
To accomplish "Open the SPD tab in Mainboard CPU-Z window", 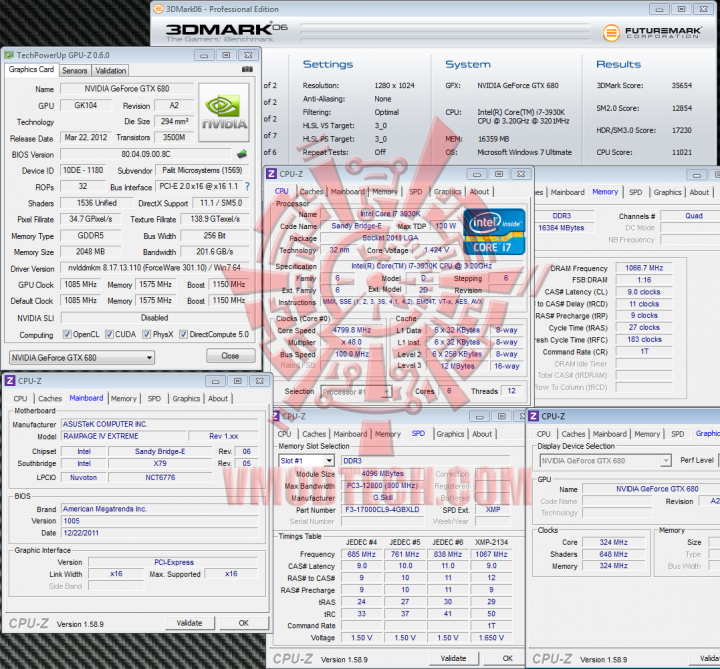I will click(x=154, y=399).
